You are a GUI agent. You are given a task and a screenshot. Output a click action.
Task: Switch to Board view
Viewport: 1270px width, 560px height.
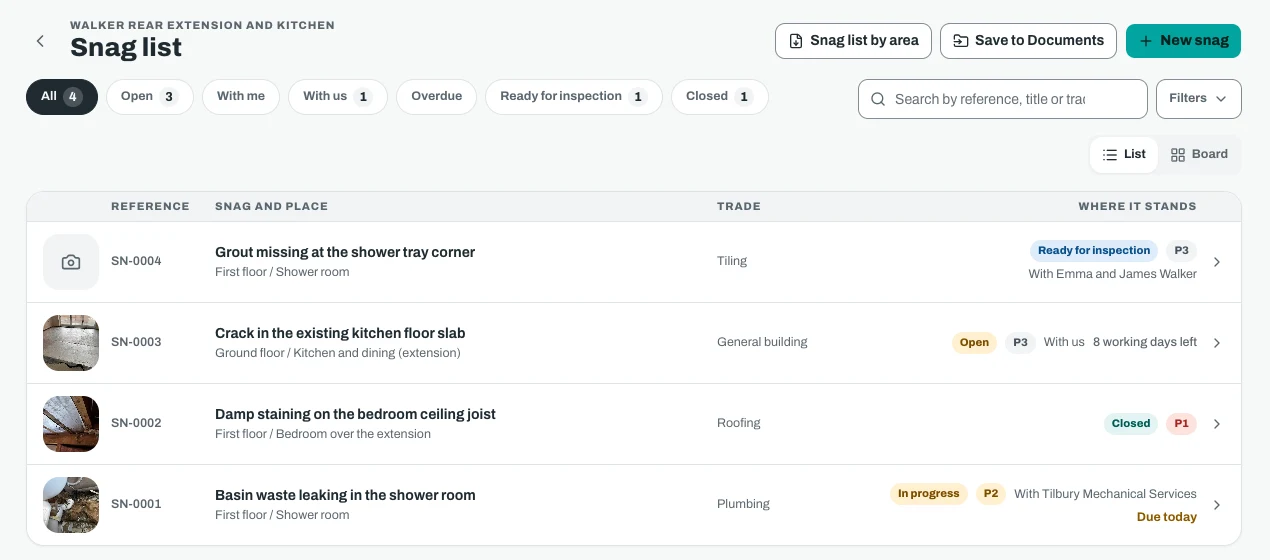[1199, 155]
